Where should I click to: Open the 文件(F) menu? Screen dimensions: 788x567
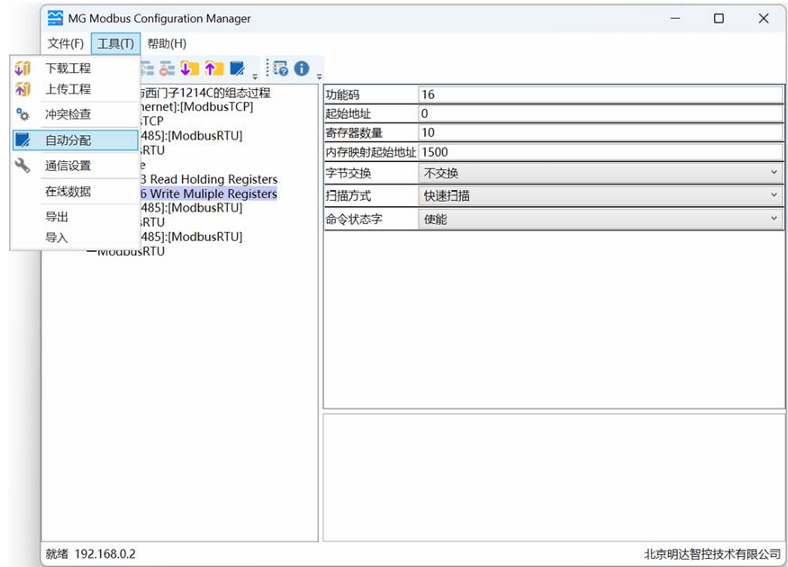click(x=66, y=44)
